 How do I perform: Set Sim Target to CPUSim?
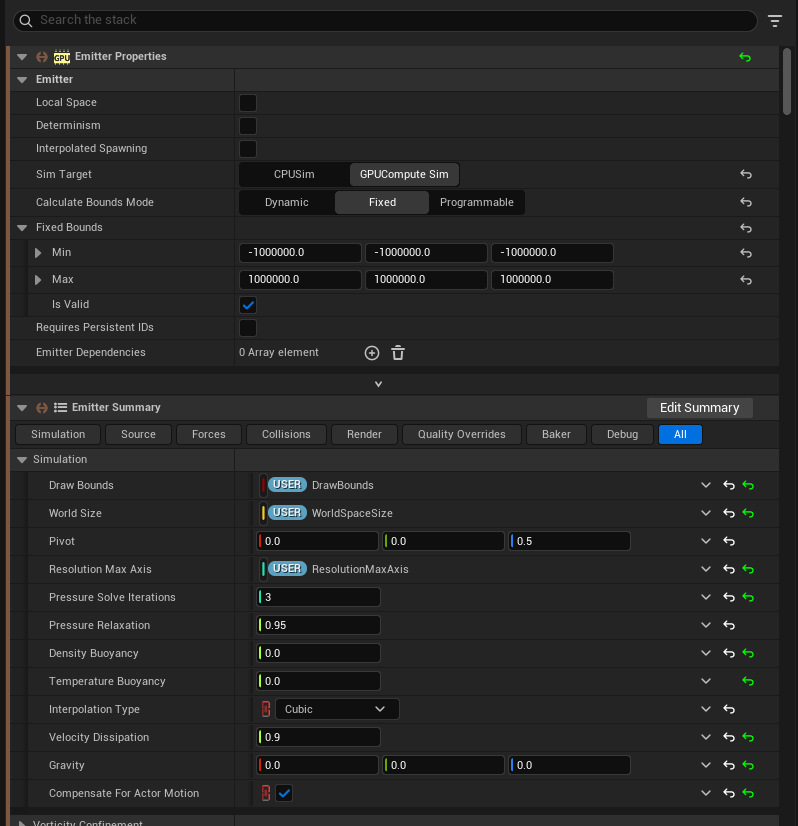click(294, 175)
